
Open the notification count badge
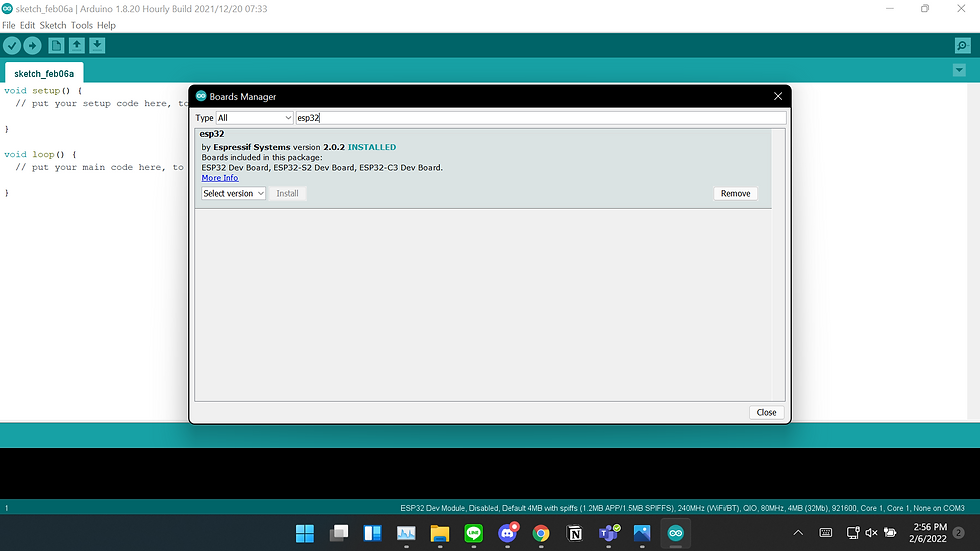(x=959, y=533)
